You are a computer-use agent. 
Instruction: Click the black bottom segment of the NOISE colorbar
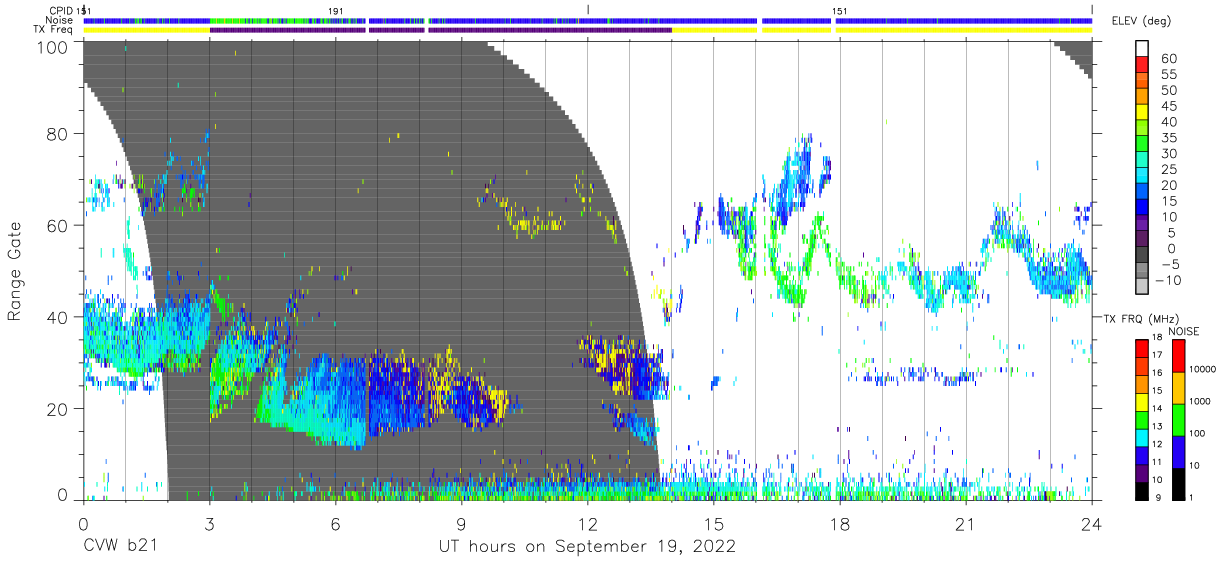point(1178,482)
